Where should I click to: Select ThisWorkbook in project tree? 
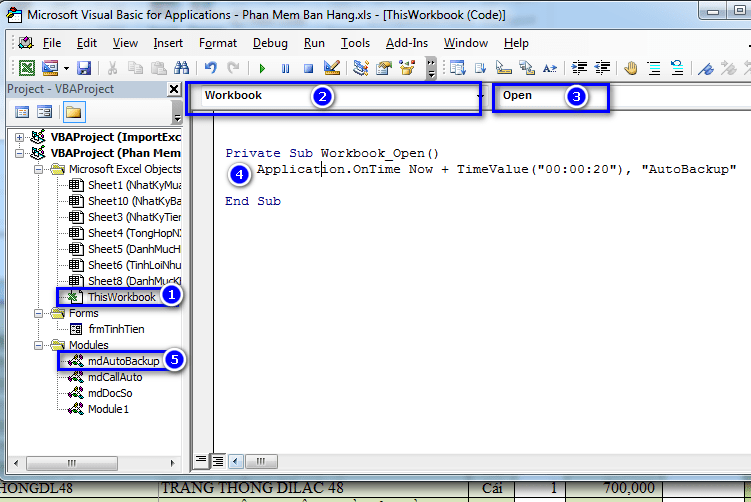(x=112, y=297)
